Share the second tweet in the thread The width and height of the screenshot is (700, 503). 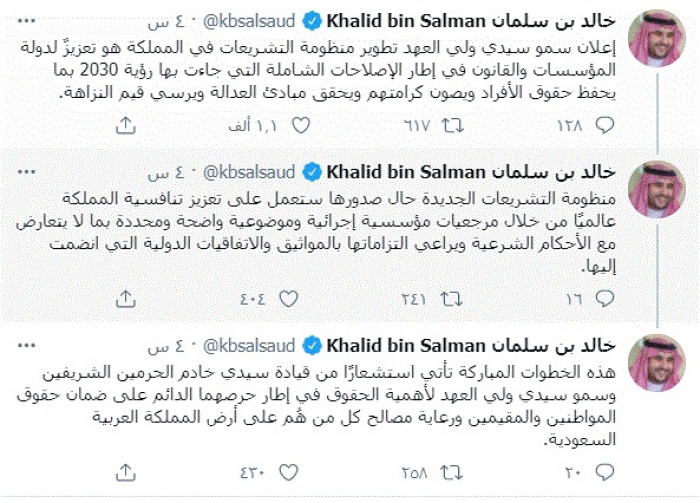127,297
